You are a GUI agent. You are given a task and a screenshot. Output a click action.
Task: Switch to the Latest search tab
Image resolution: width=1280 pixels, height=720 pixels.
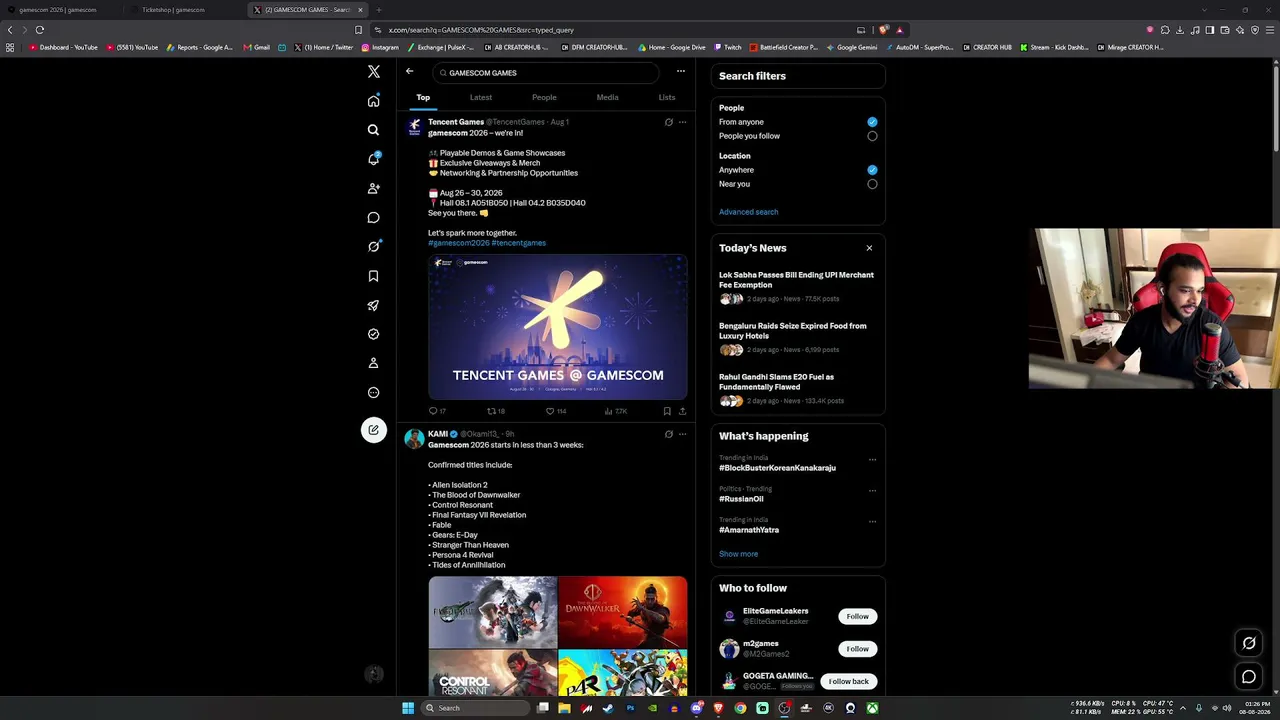coord(481,98)
